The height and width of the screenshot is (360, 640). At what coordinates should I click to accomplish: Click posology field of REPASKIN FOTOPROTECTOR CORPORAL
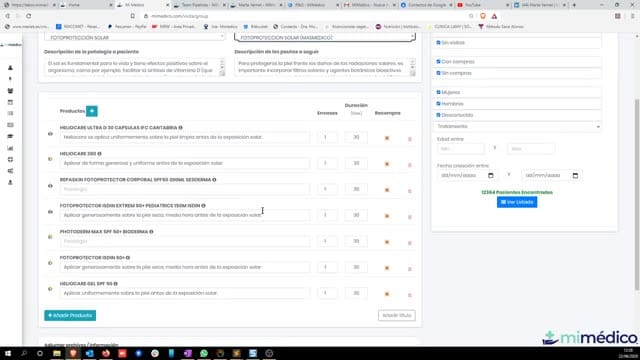(x=184, y=189)
